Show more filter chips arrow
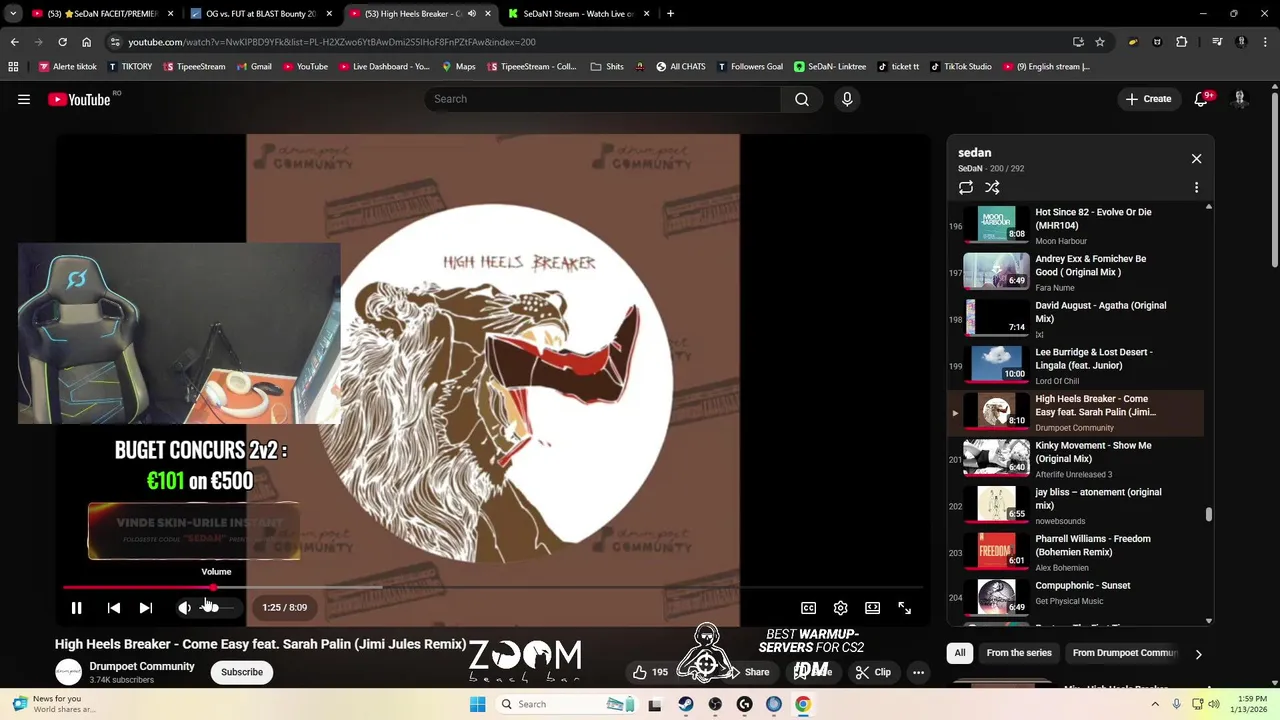This screenshot has height=720, width=1280. [1198, 654]
